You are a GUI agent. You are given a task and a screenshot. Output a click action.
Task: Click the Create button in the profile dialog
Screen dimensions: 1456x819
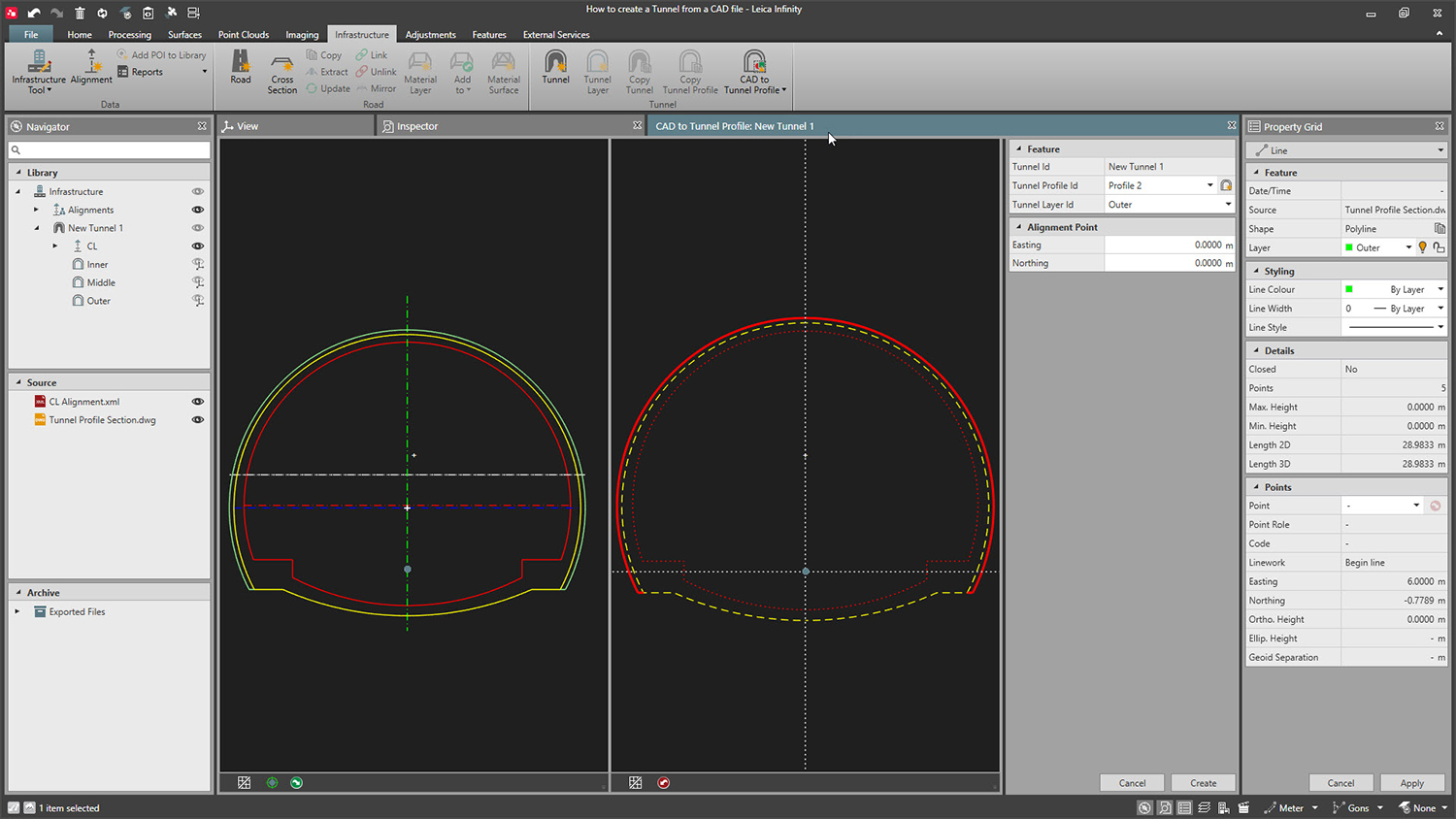click(x=1203, y=782)
